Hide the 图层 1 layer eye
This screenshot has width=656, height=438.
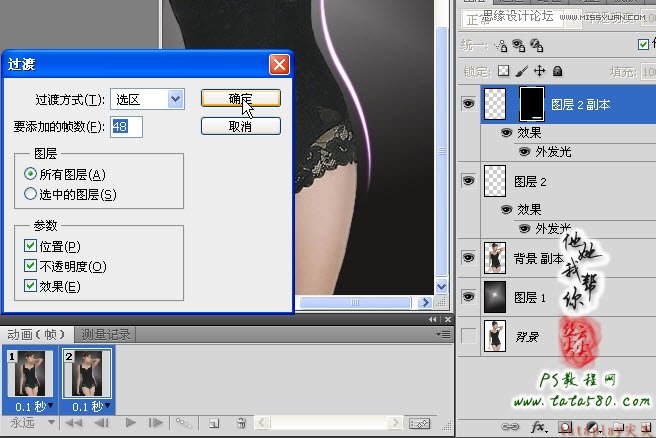coord(467,297)
